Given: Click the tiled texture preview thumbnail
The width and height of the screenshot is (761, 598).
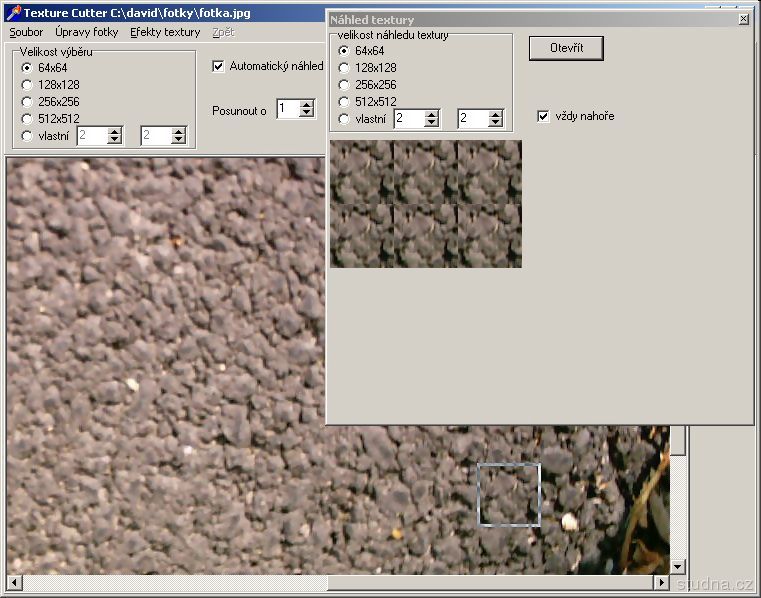Looking at the screenshot, I should pyautogui.click(x=426, y=204).
